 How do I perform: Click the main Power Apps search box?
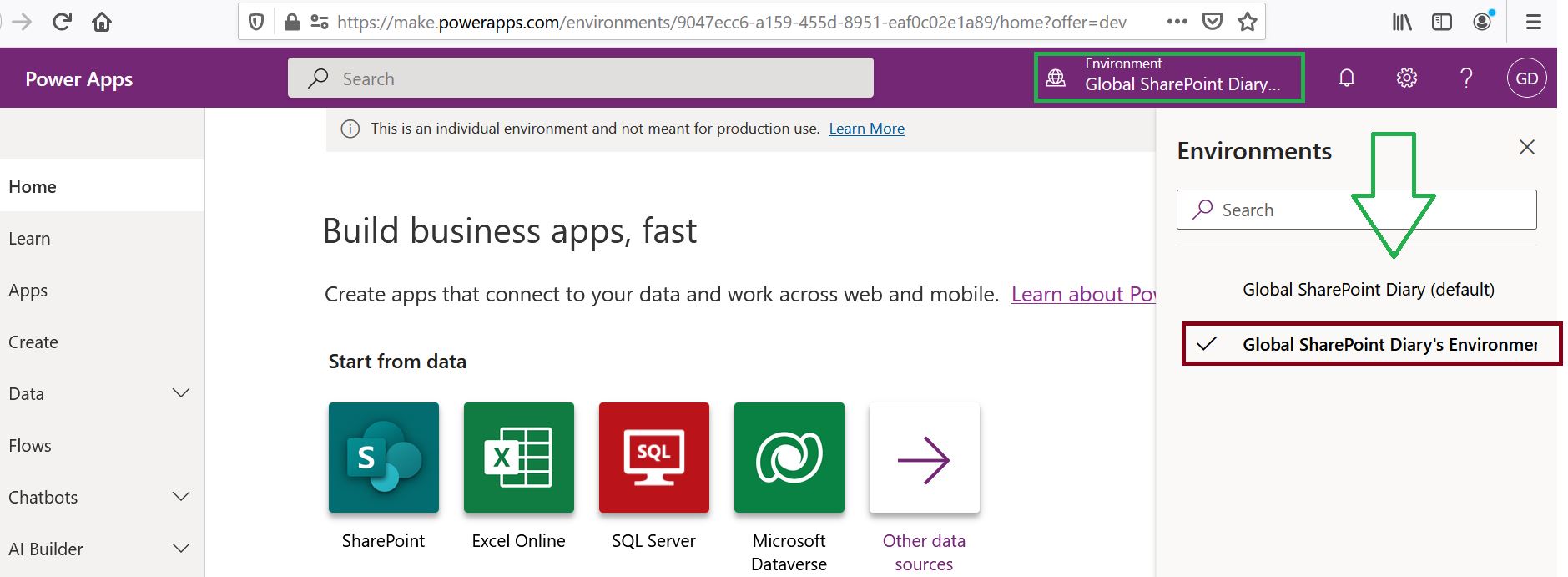581,78
